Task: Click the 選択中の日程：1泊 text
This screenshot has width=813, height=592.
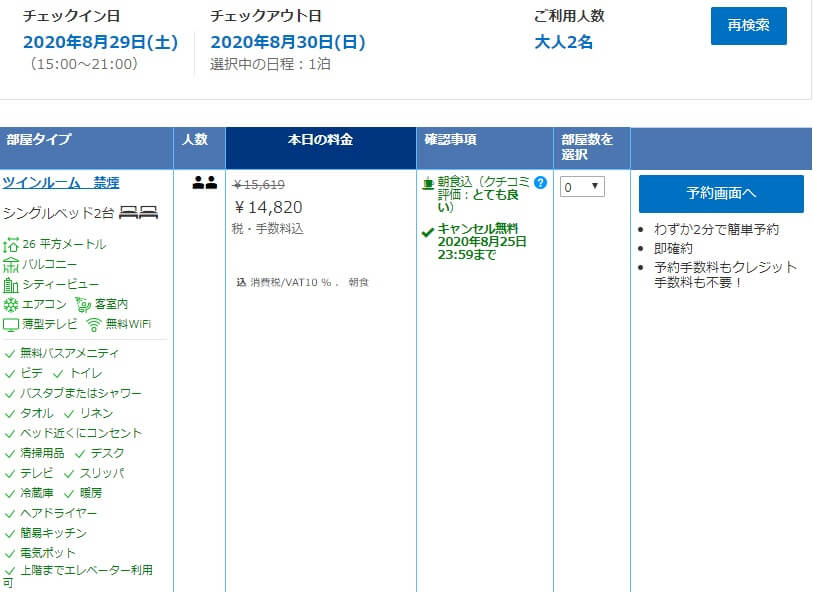Action: click(270, 64)
